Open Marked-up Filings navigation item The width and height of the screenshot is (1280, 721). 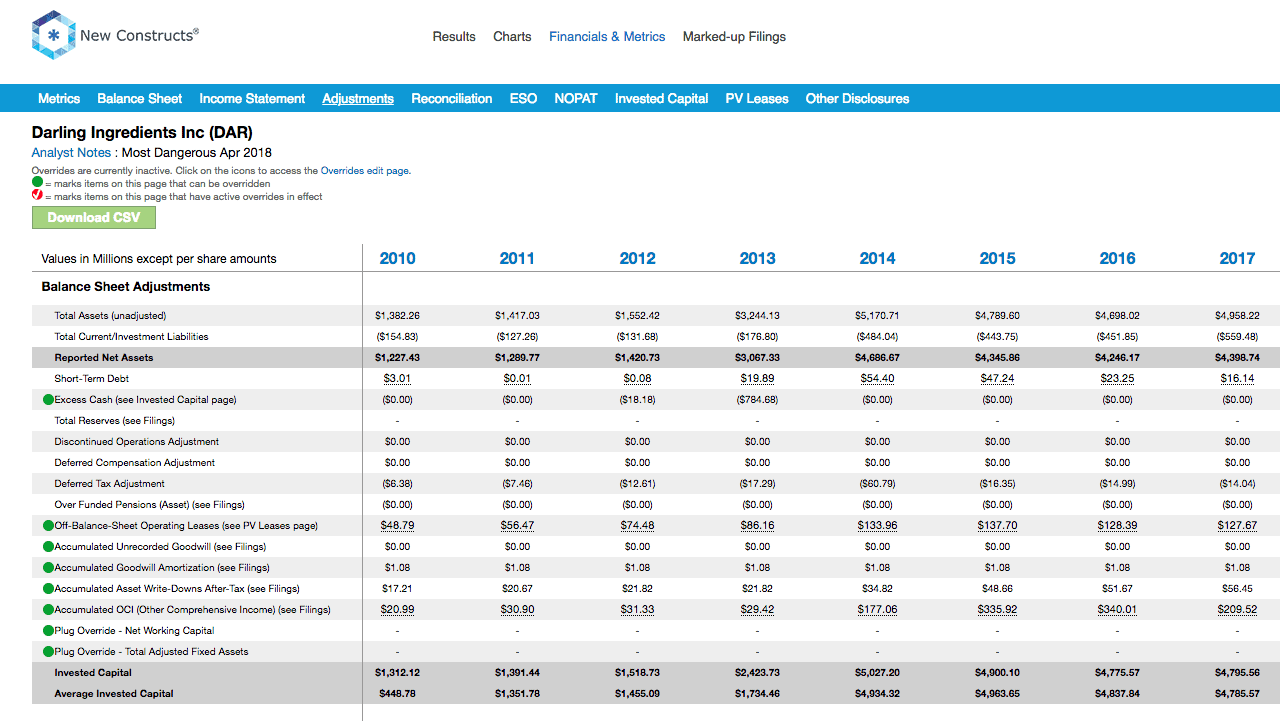click(734, 36)
